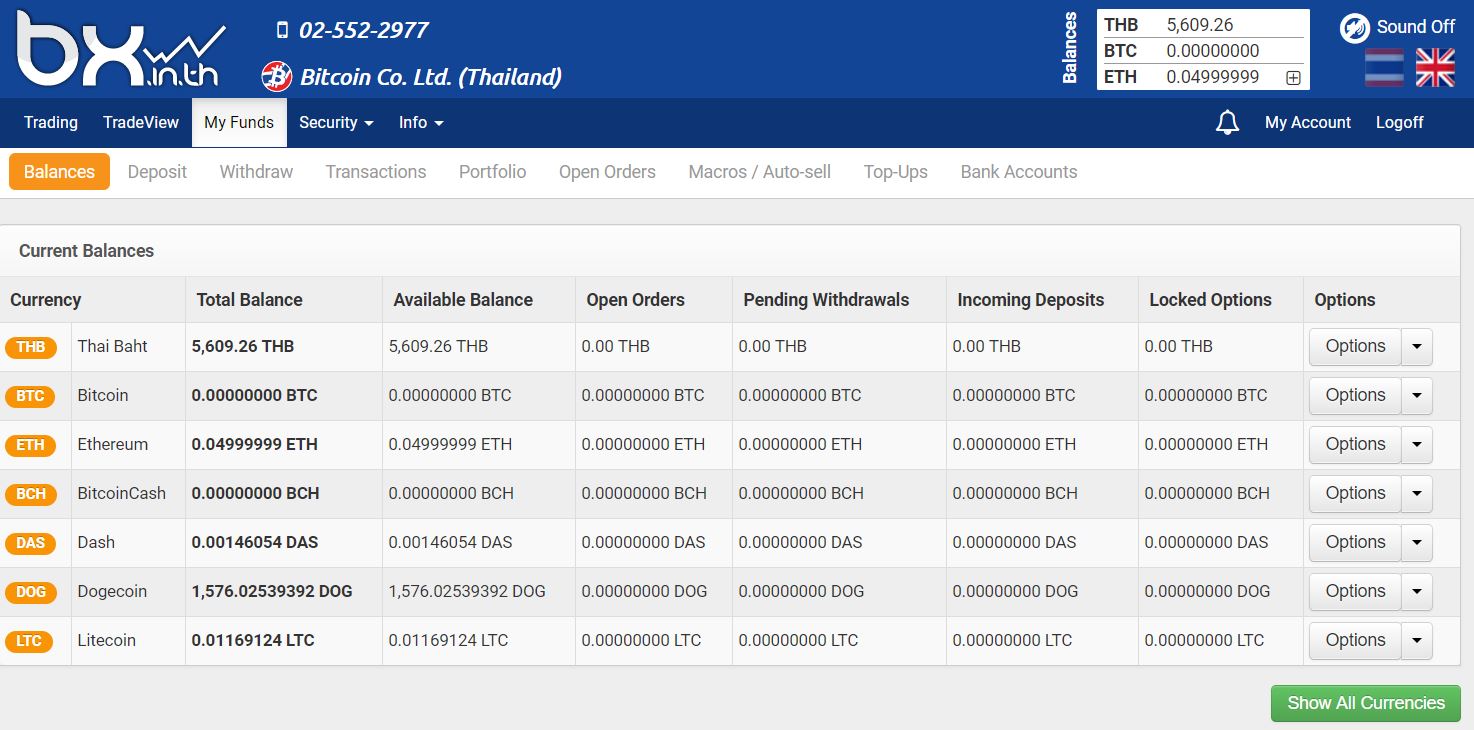Open the Bank Accounts tab
Screen dimensions: 1474x730
point(1019,172)
